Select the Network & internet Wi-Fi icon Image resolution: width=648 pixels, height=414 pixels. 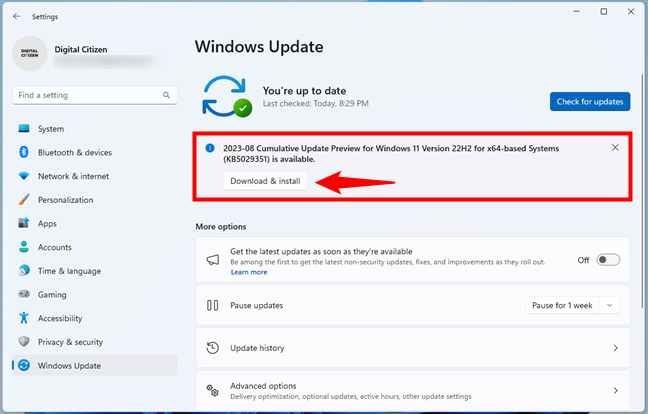[x=24, y=176]
